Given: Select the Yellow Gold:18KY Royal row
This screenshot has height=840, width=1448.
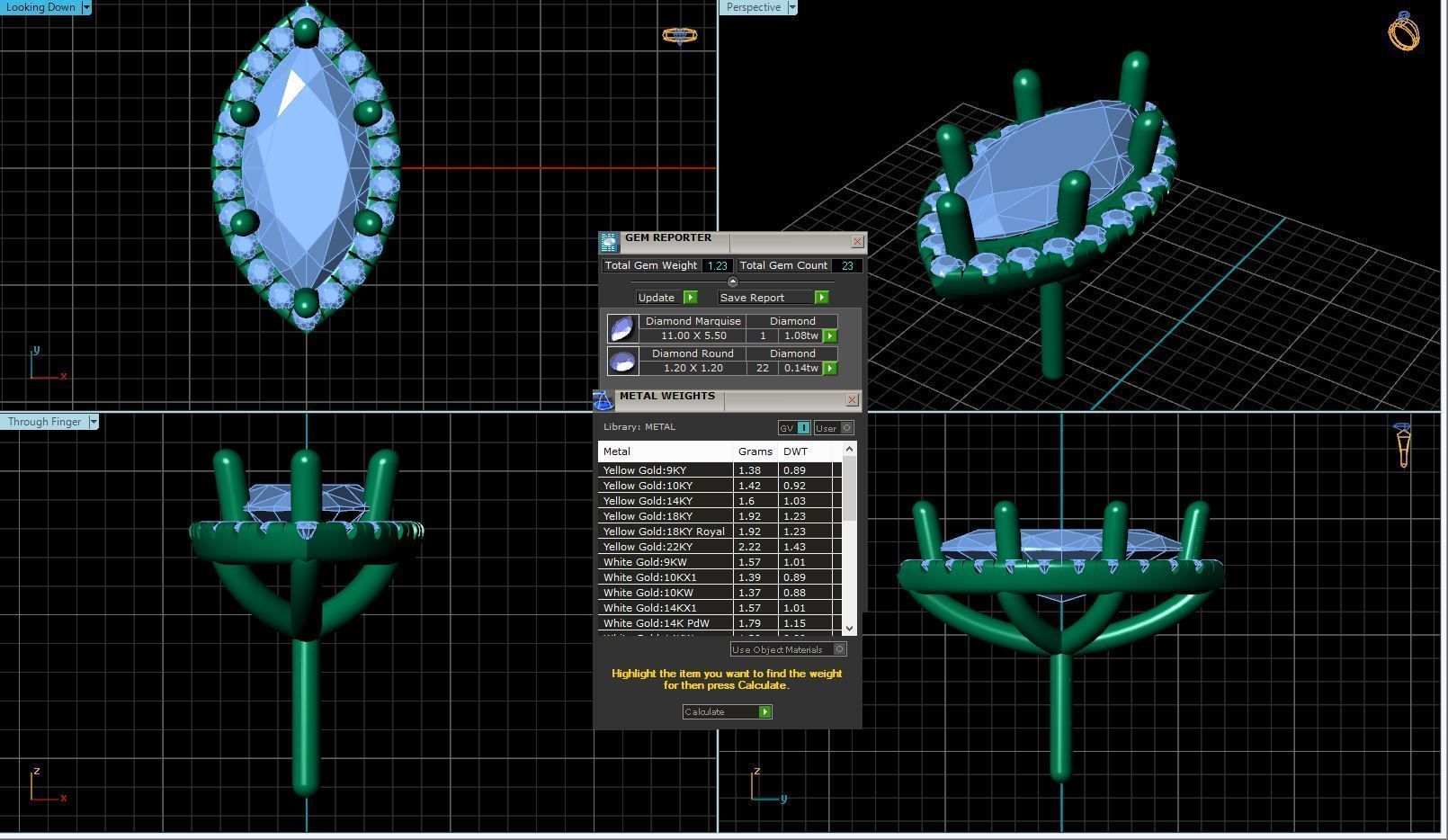Looking at the screenshot, I should point(720,532).
